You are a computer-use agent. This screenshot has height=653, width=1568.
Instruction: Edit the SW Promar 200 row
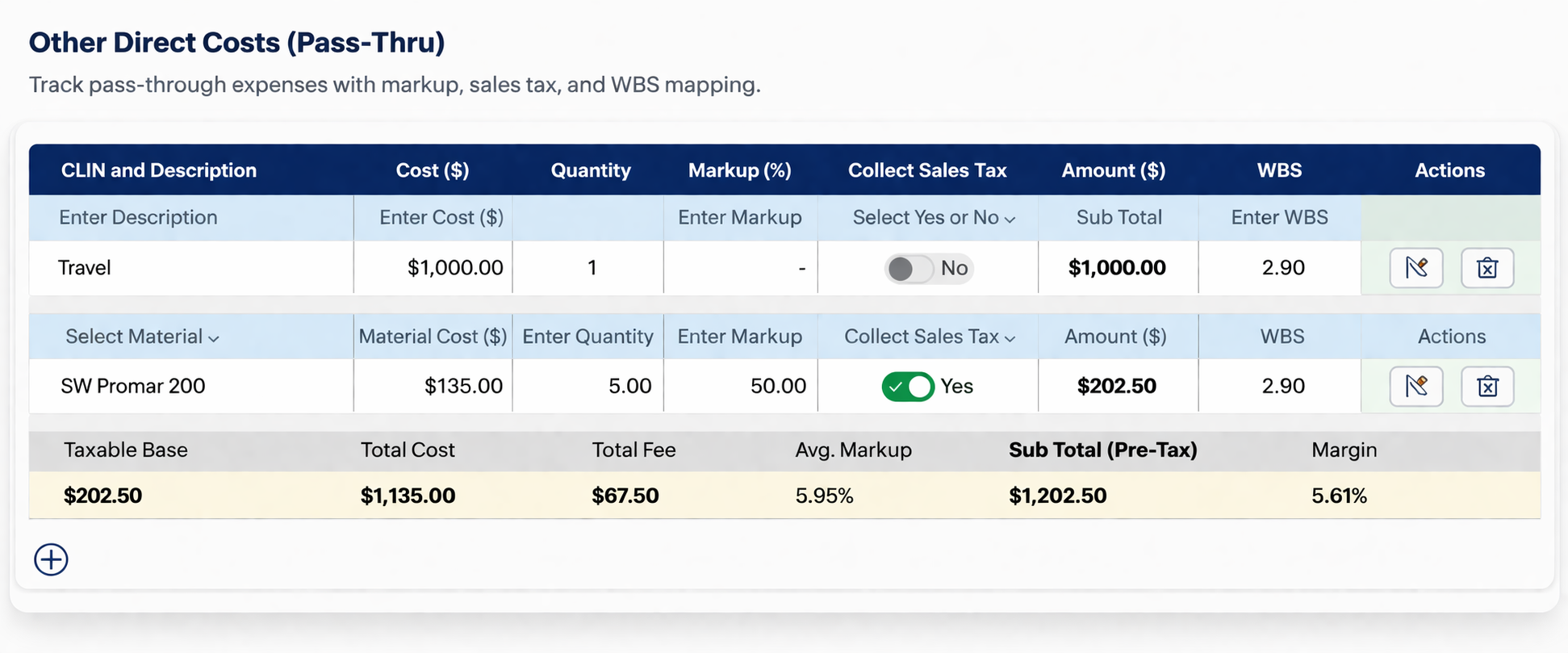coord(1416,387)
